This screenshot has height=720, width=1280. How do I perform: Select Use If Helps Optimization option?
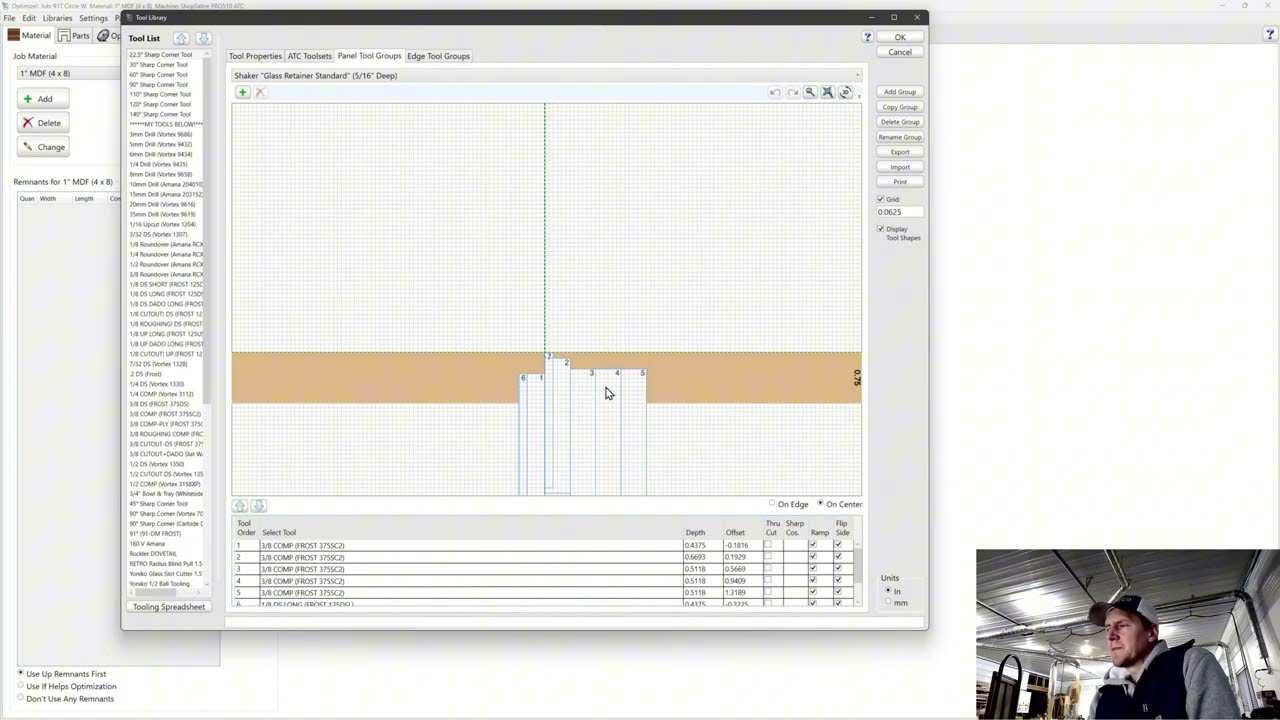pos(21,686)
